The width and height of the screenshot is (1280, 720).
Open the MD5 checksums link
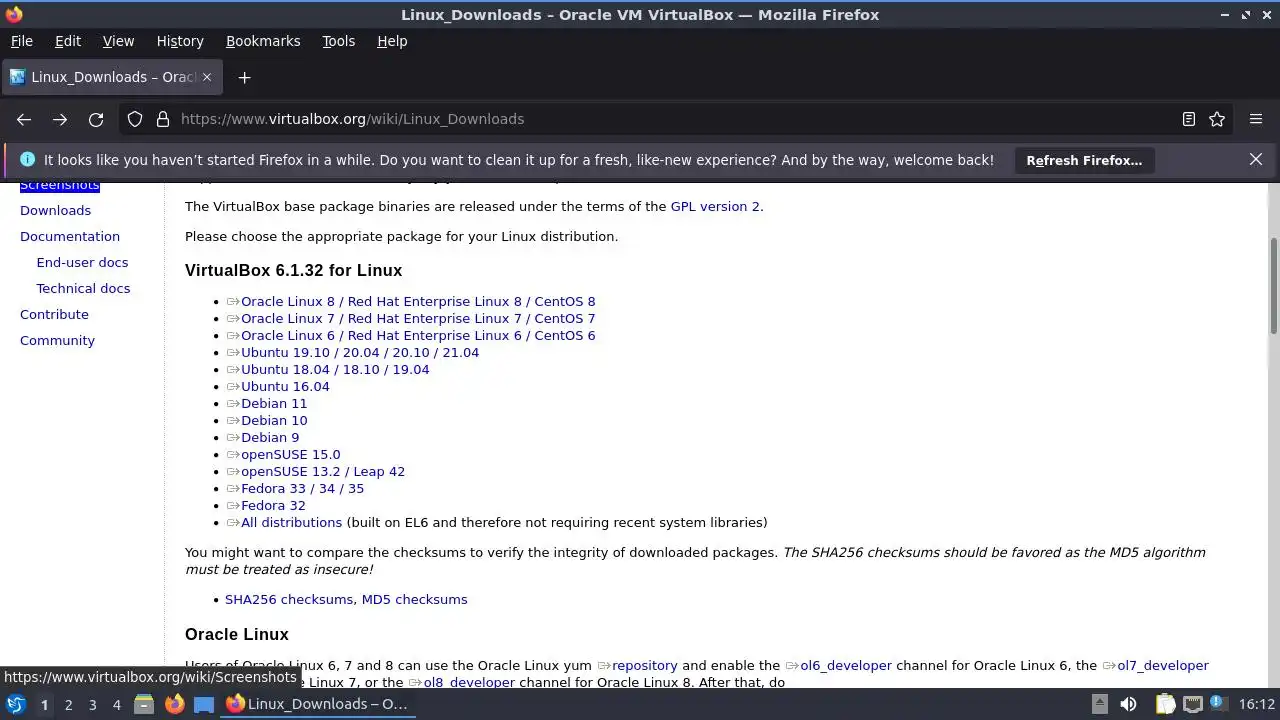point(414,599)
